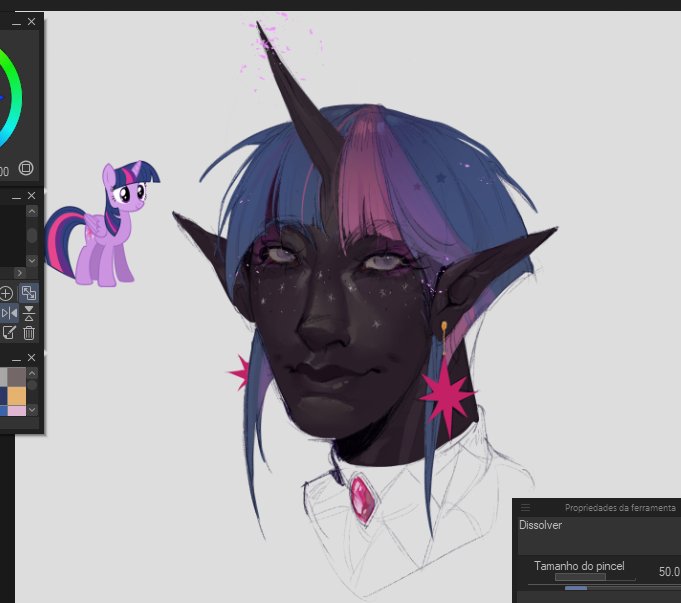Select the navy blue color swatch

tap(3, 396)
